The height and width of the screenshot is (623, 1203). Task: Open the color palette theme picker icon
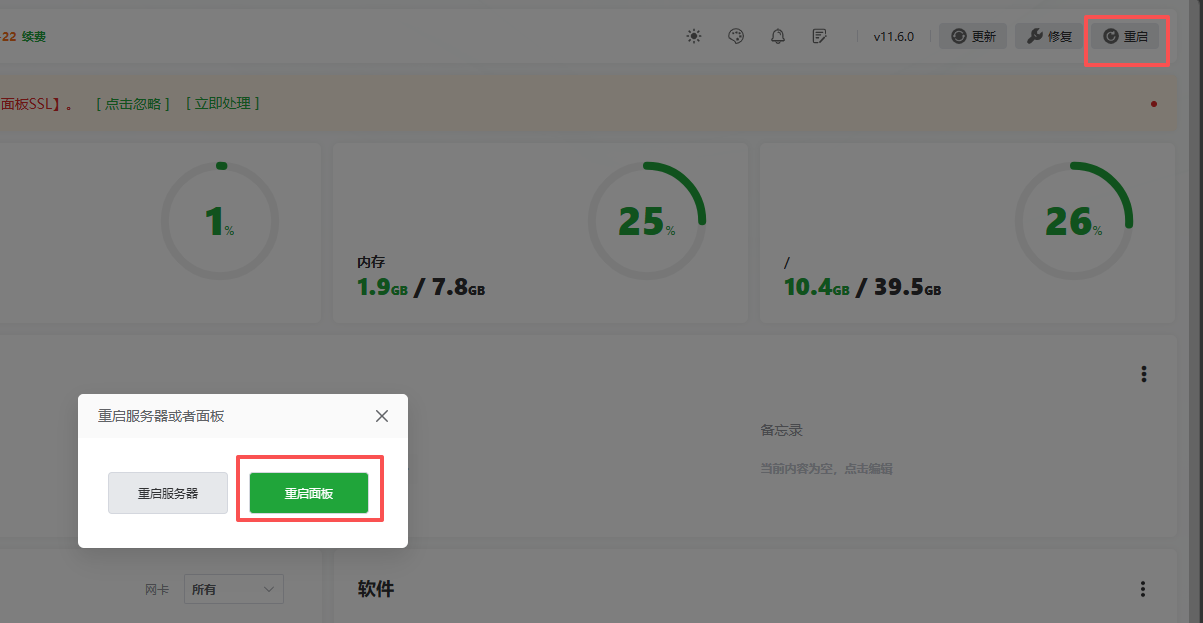[736, 35]
